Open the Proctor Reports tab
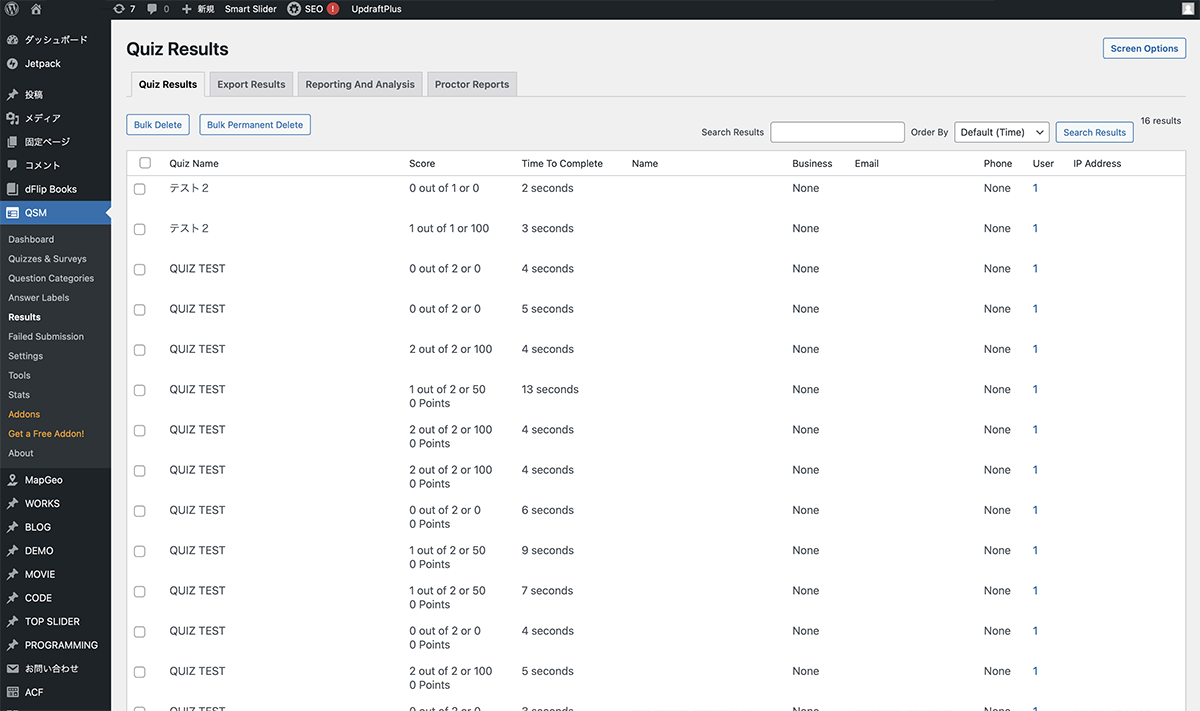Image resolution: width=1200 pixels, height=711 pixels. (472, 85)
